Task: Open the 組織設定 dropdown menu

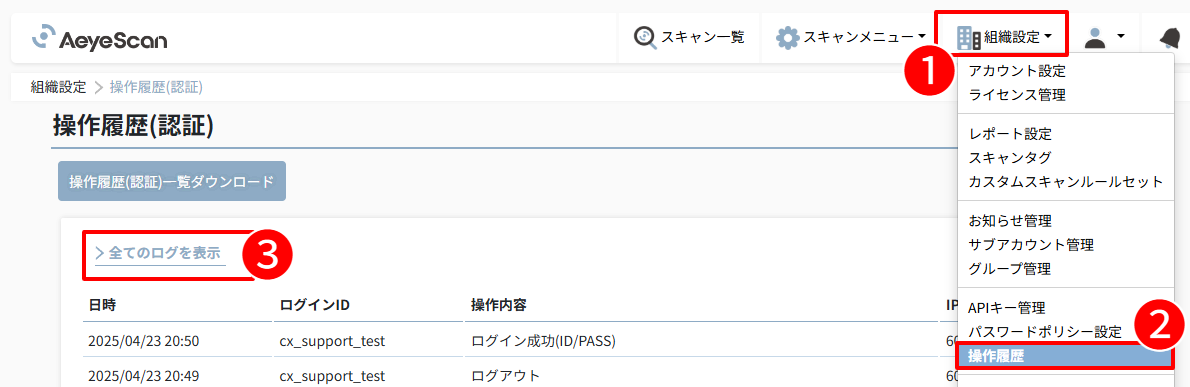Action: (1002, 36)
